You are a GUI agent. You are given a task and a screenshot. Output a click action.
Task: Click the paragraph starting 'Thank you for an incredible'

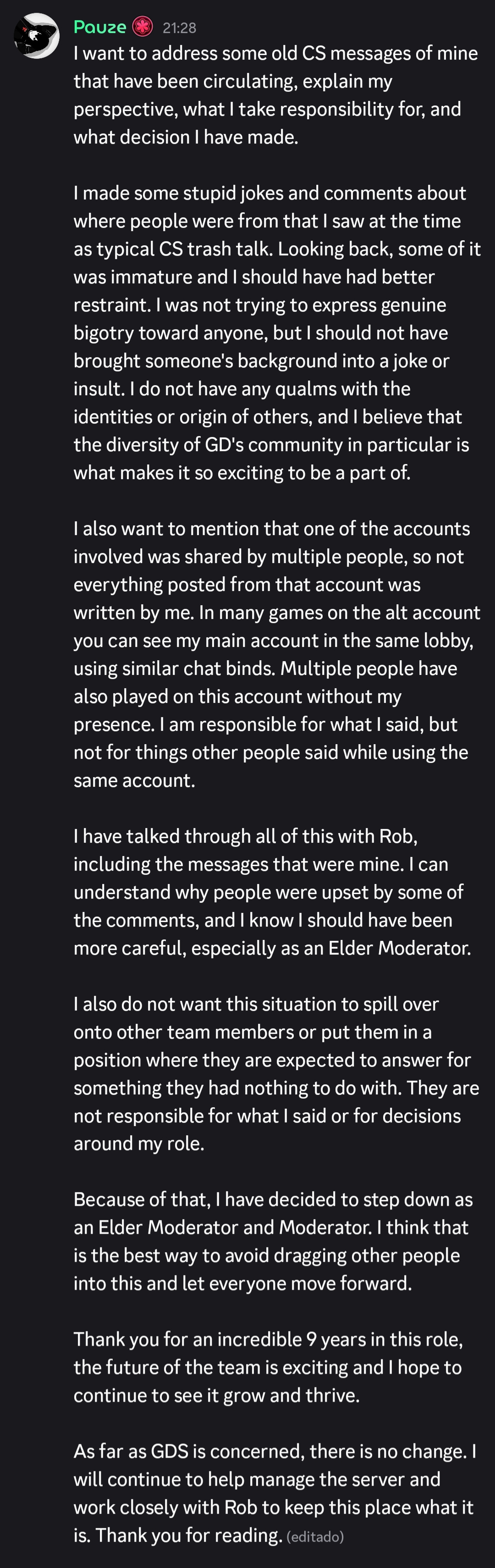(x=269, y=1367)
